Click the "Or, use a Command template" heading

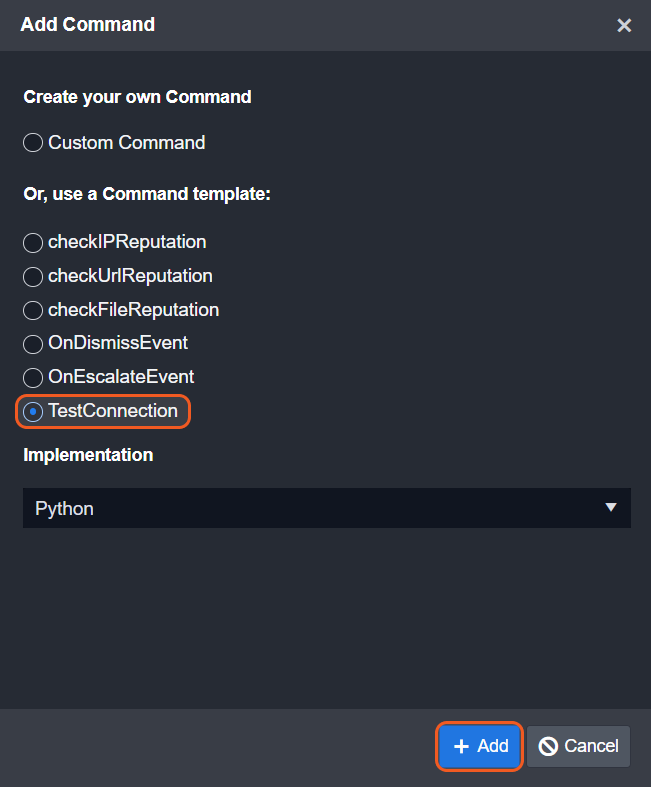[147, 193]
